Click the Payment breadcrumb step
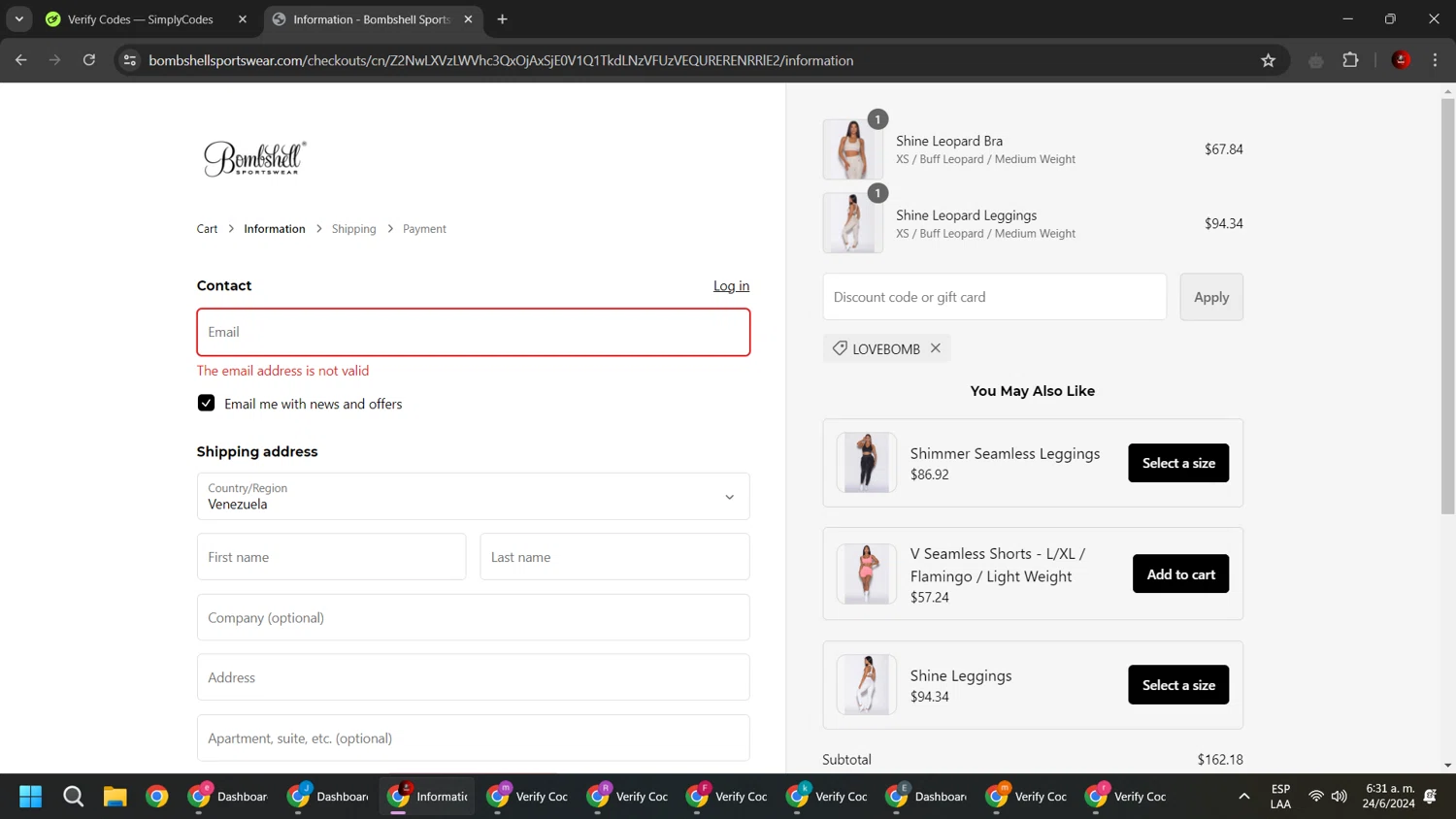 click(424, 229)
